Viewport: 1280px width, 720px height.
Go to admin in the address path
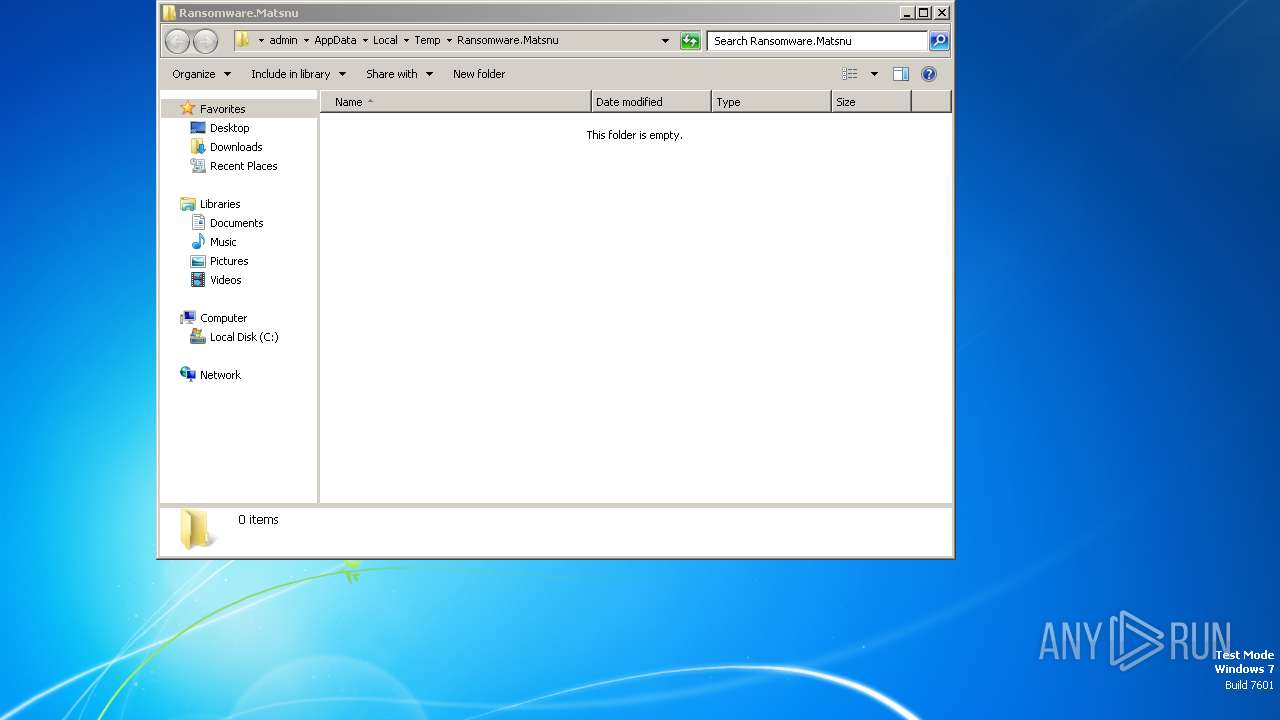click(x=283, y=41)
